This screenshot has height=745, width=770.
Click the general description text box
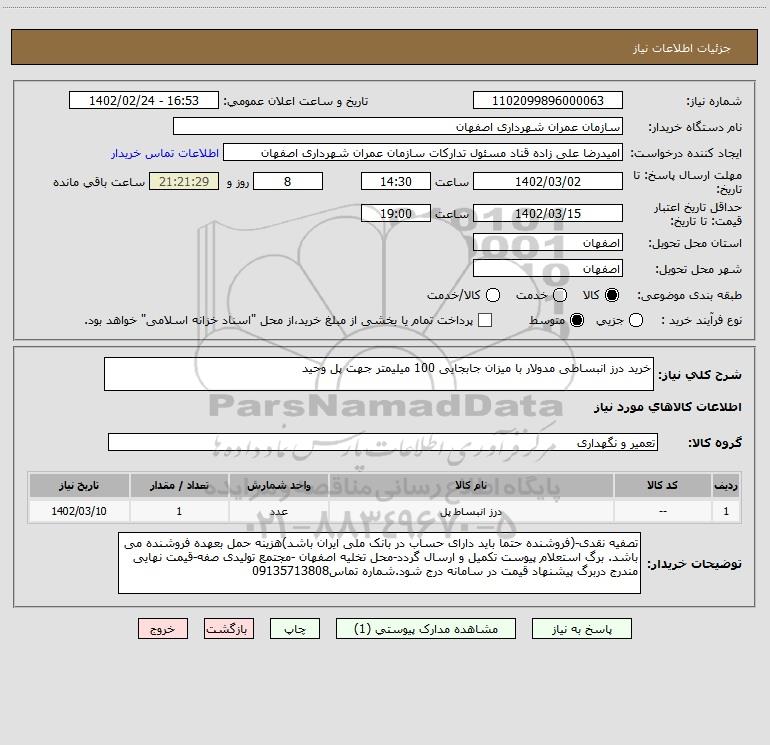(379, 374)
